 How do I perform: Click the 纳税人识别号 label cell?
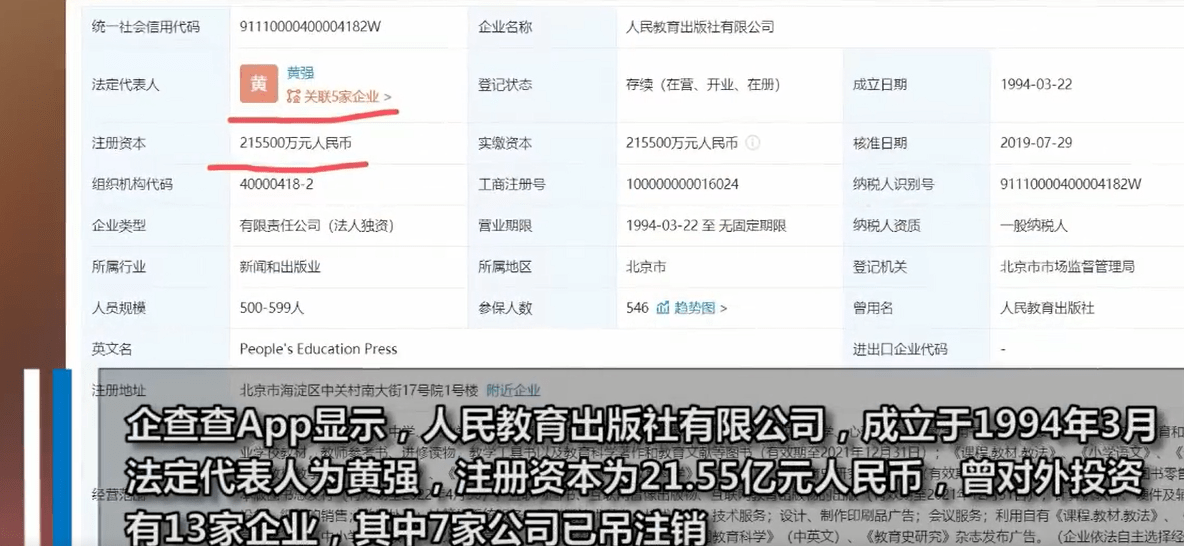917,184
